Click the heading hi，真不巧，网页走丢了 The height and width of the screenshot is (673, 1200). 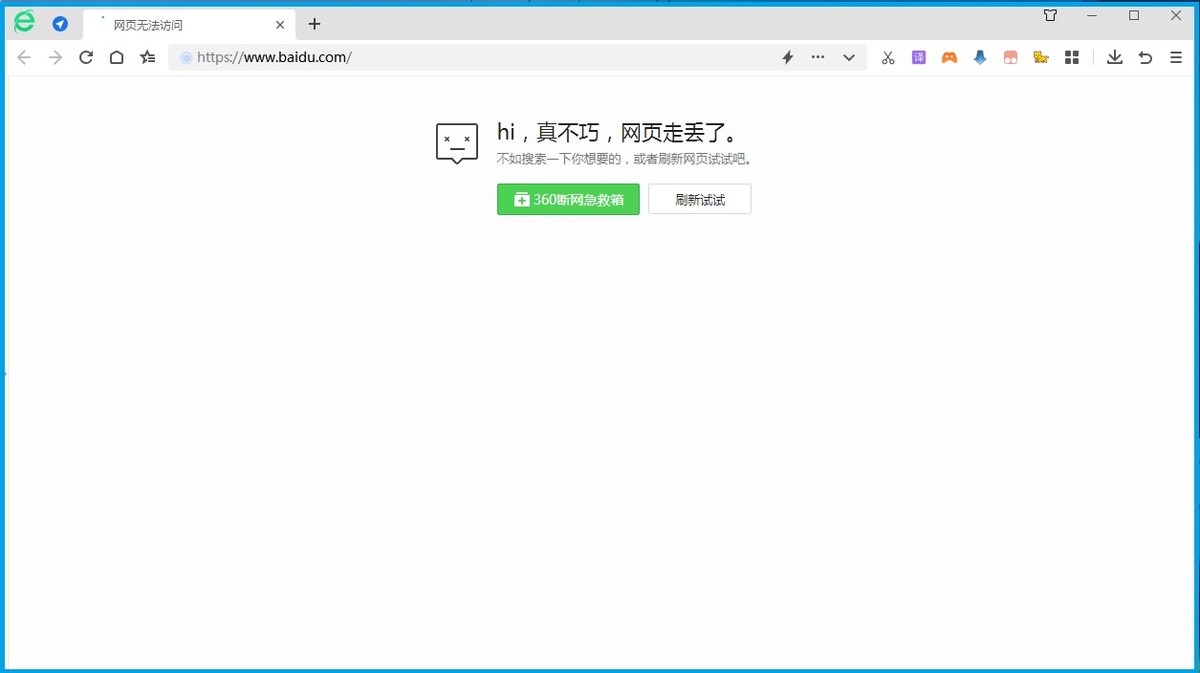click(x=620, y=133)
